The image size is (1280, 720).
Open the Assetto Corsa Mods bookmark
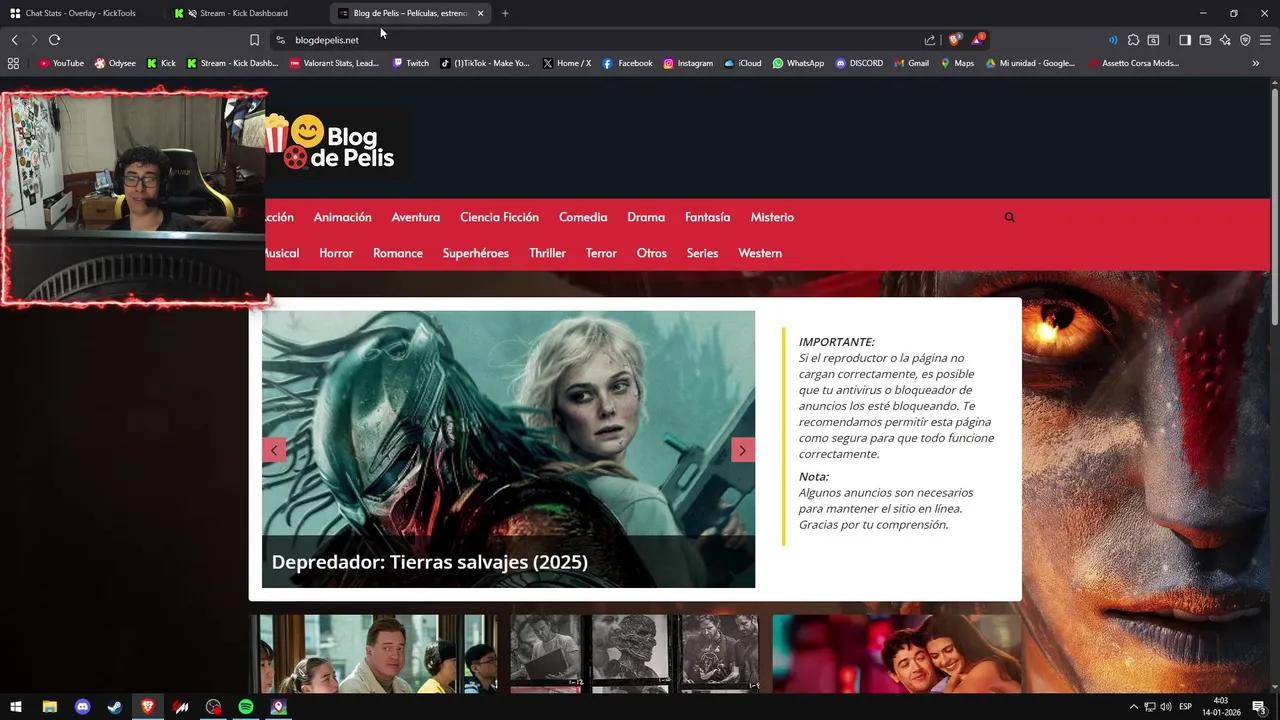(x=1134, y=63)
